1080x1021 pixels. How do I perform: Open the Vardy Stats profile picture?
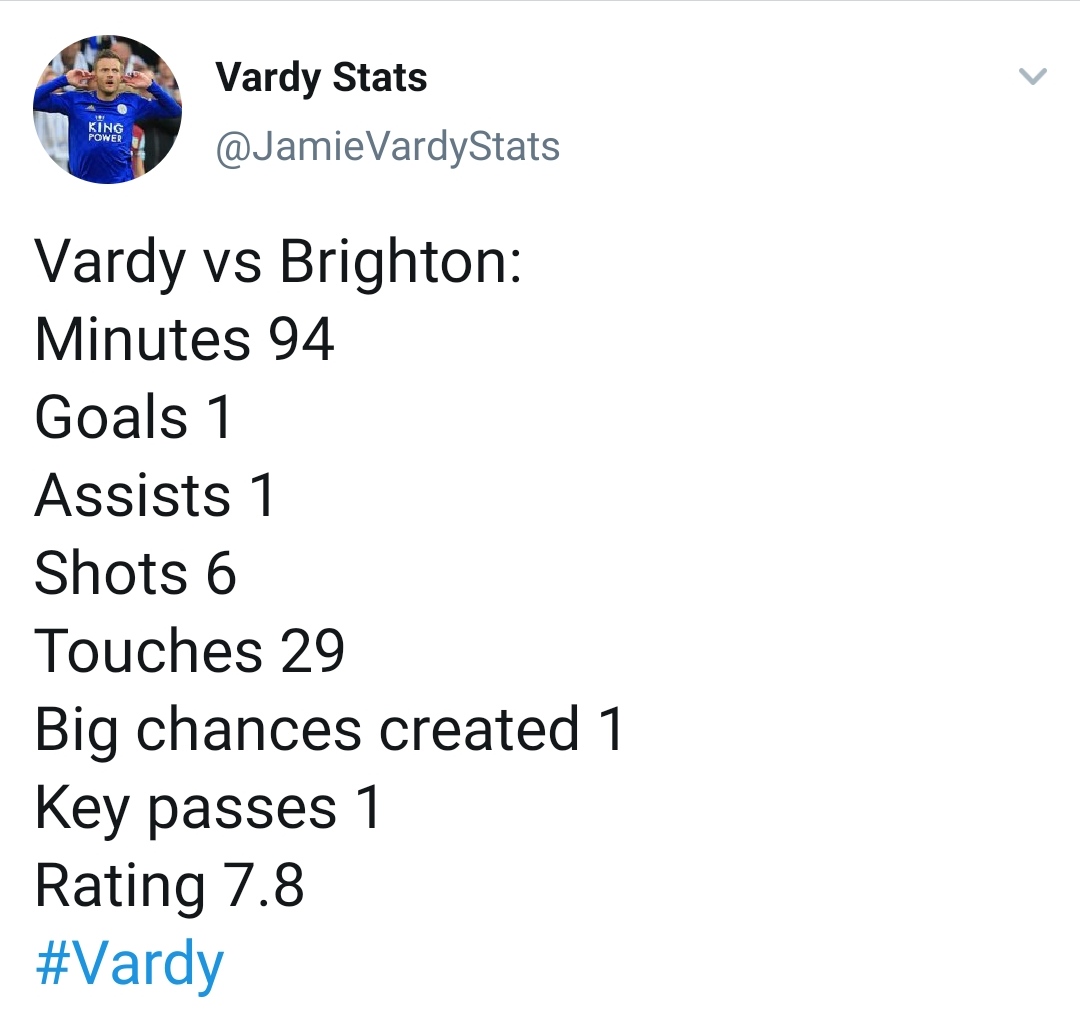[107, 110]
